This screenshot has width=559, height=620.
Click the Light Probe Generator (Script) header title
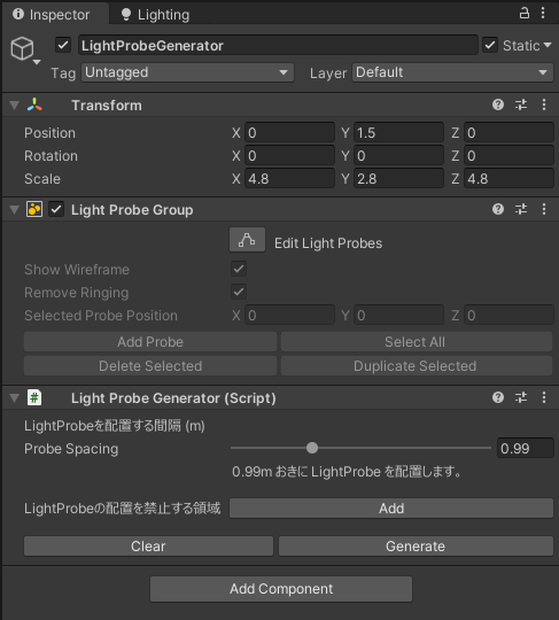(x=174, y=398)
